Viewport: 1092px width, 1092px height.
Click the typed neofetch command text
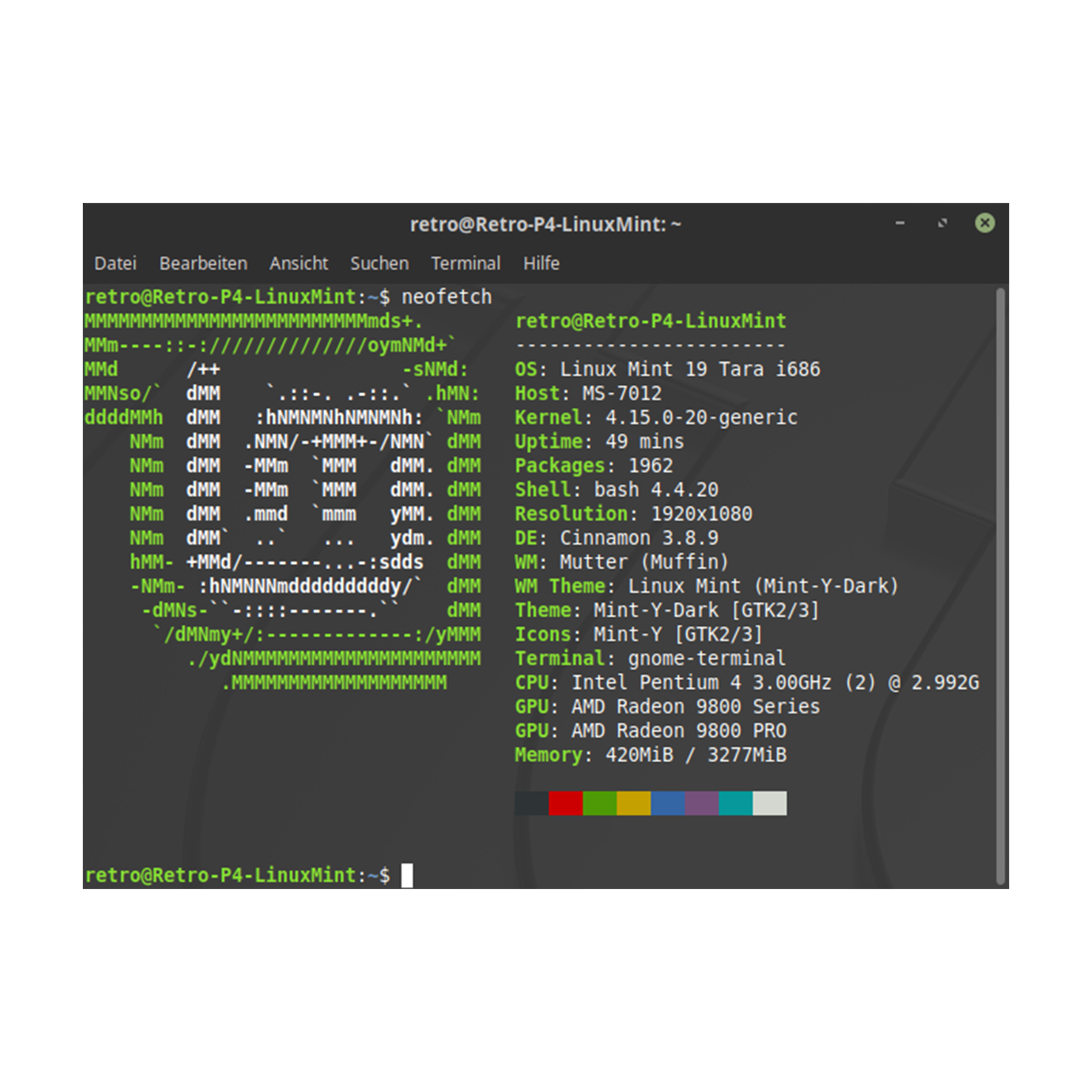pos(446,297)
